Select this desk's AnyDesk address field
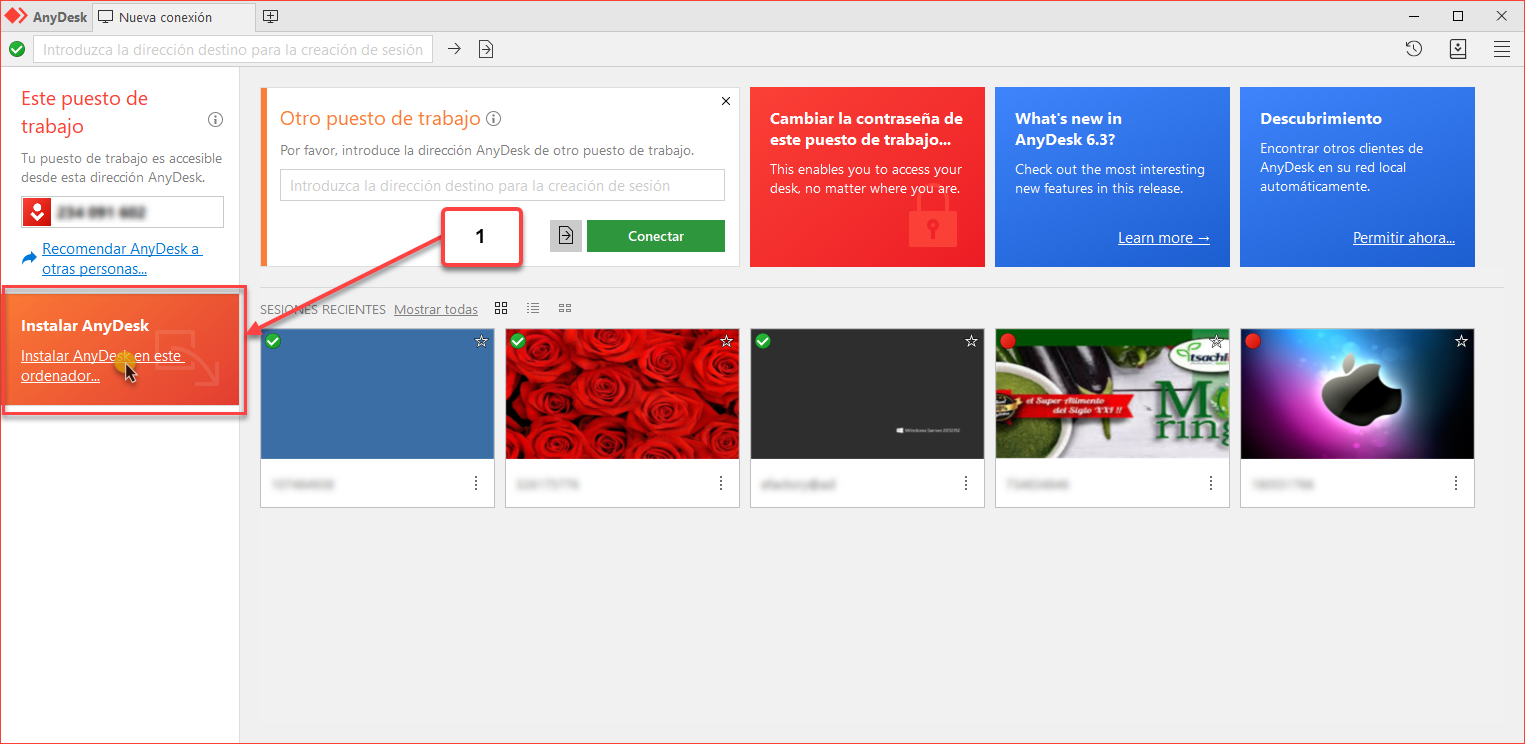 click(123, 212)
